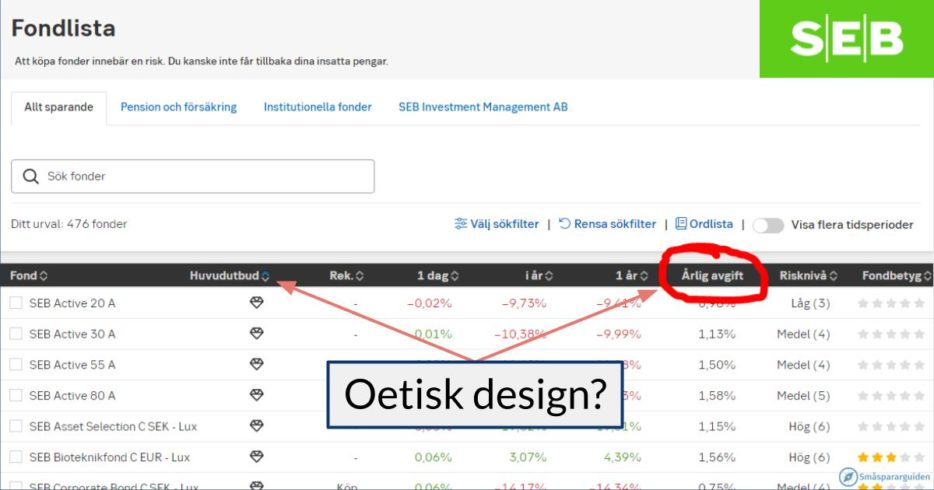
Task: Click star rating for SEB Active 80 A
Action: click(x=891, y=396)
